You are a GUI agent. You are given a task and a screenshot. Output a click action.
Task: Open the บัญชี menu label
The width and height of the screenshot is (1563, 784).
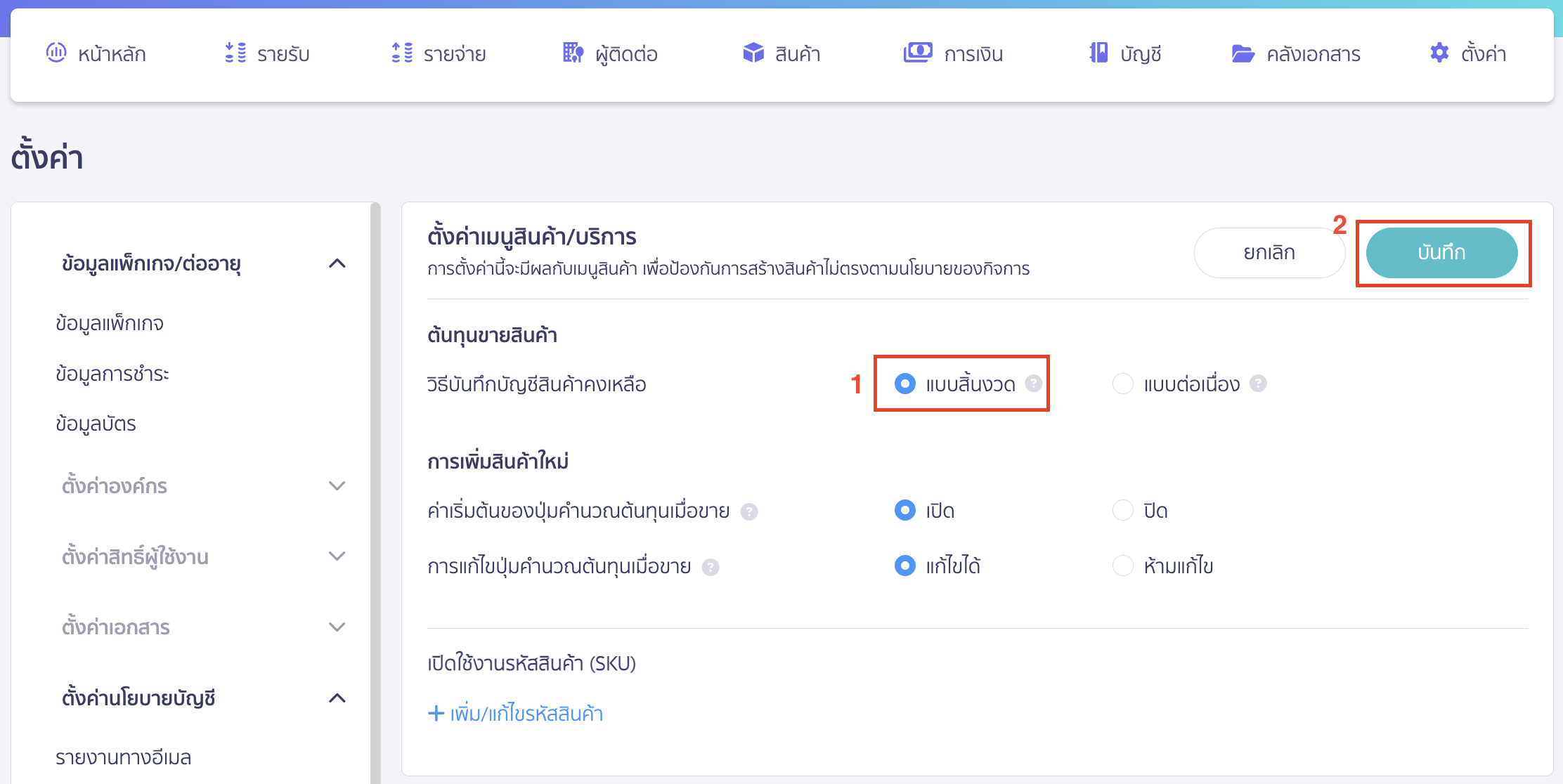(1141, 54)
